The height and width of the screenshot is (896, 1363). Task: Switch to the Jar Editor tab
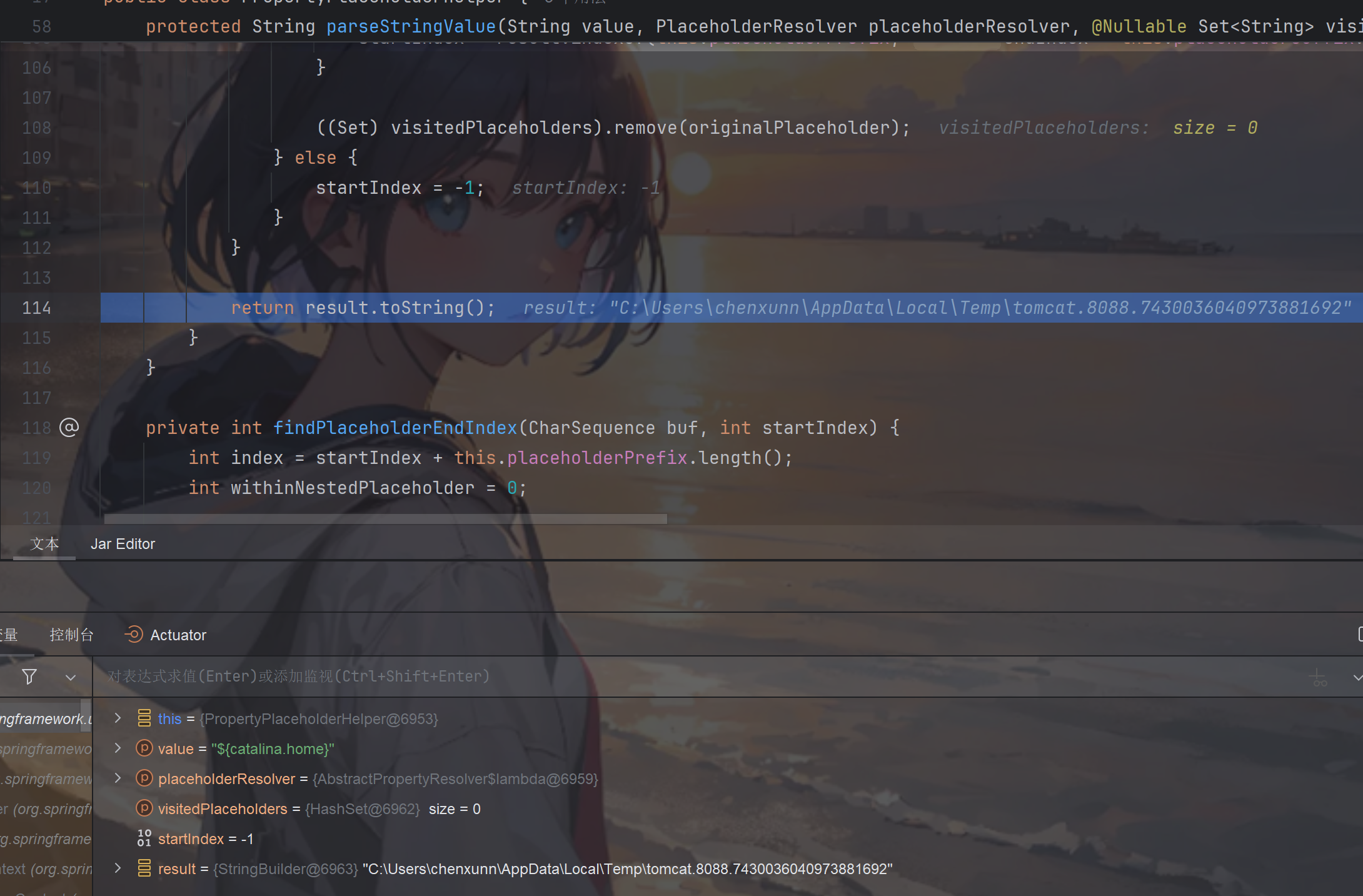pyautogui.click(x=123, y=544)
